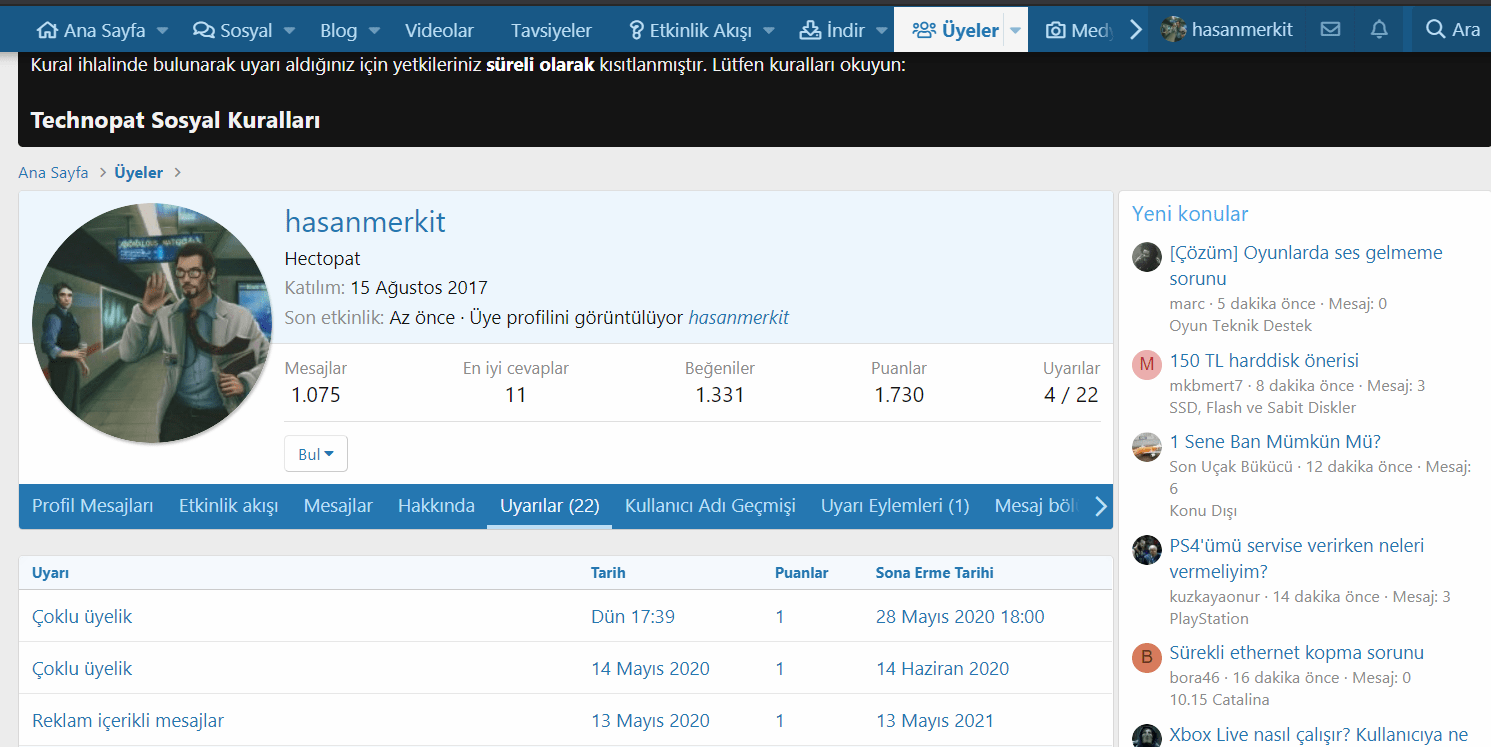Click the hasanmerkit account in navigation bar
Screen dimensions: 1491x747
[x=1227, y=30]
